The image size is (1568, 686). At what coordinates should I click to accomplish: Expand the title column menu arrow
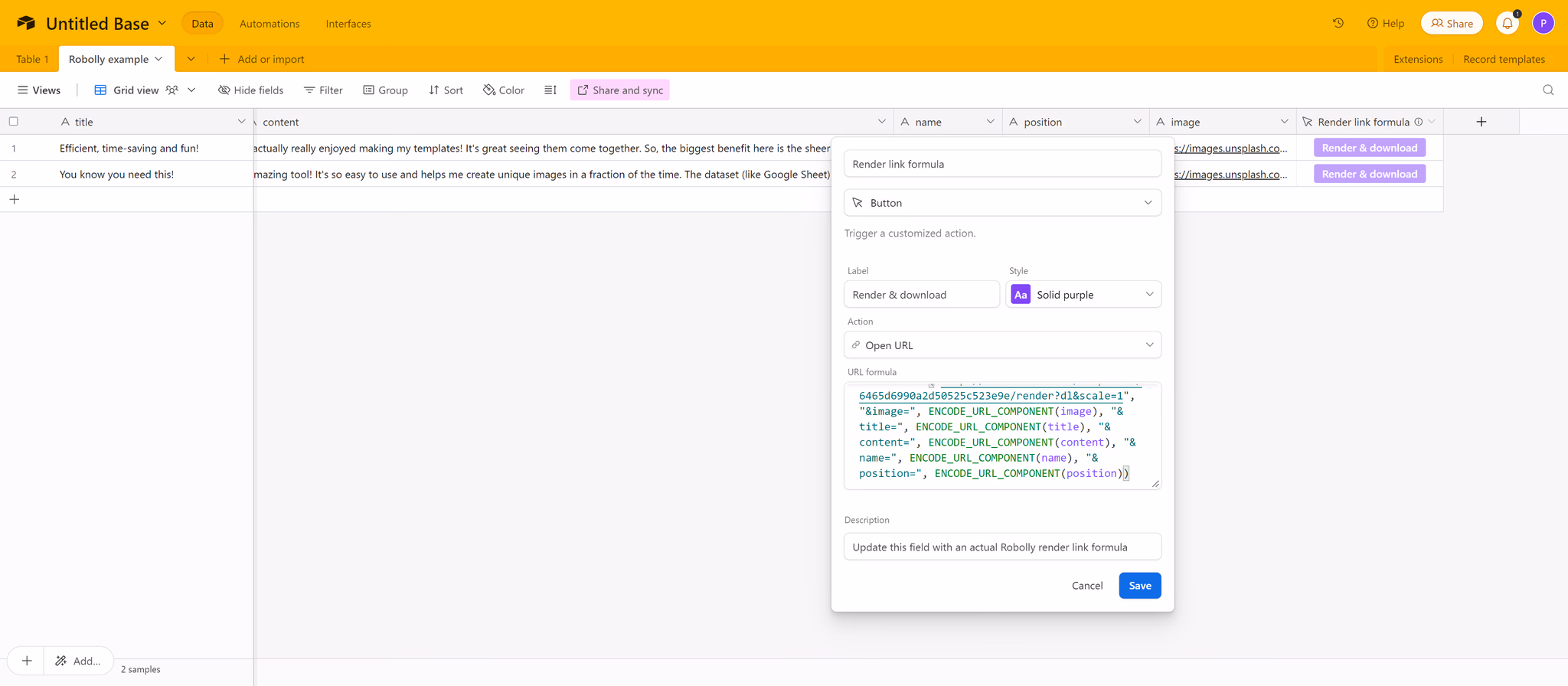[241, 122]
